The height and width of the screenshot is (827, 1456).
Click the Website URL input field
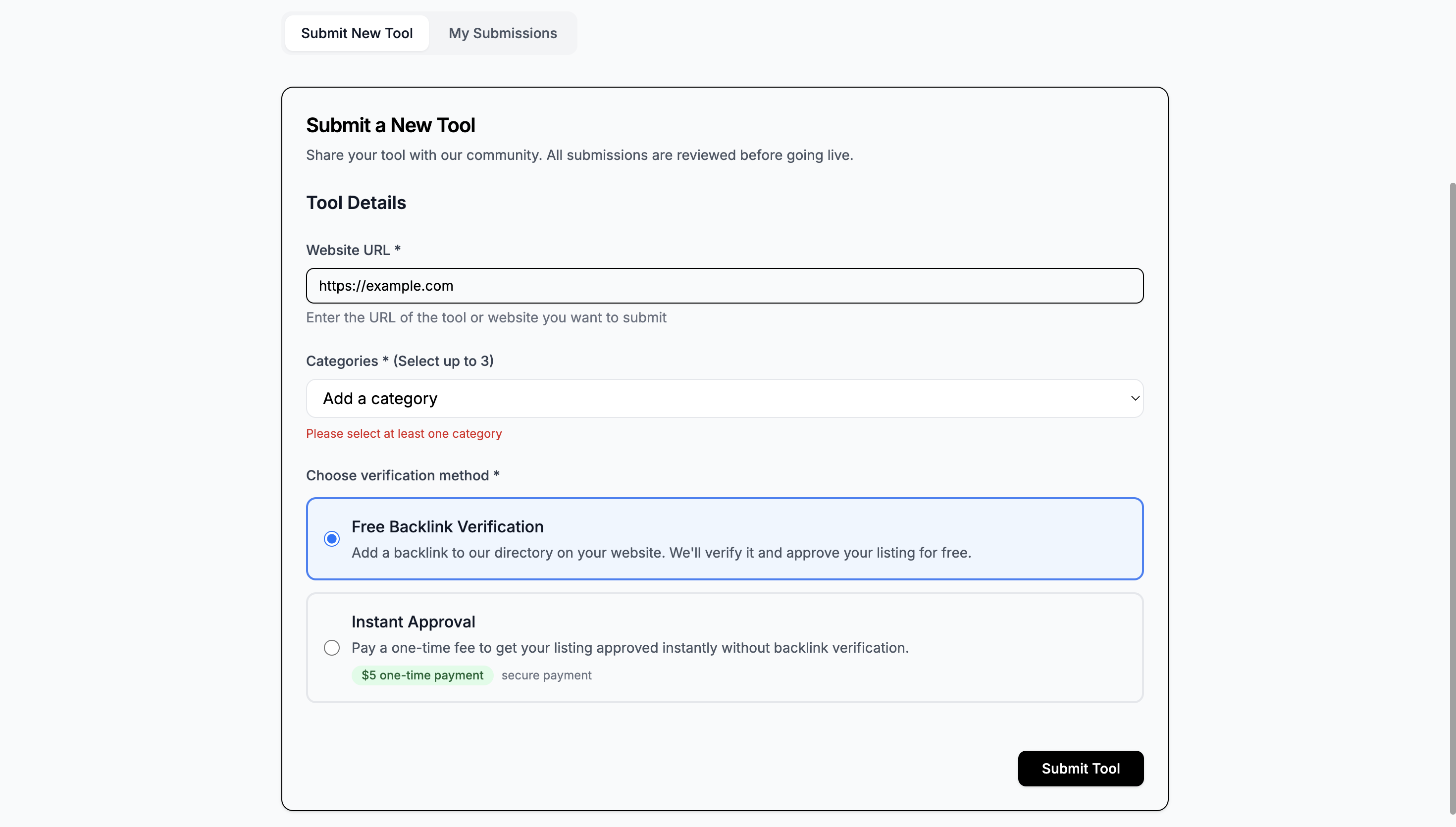(x=724, y=286)
